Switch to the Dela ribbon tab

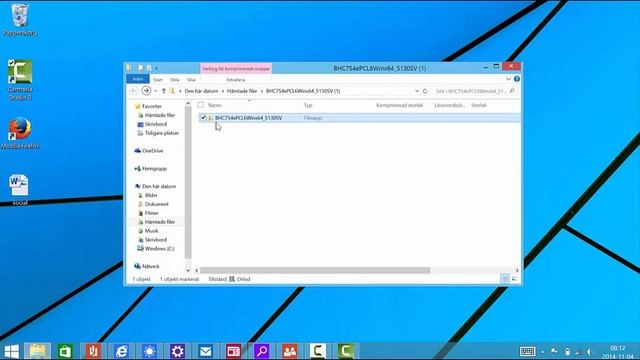tap(175, 80)
